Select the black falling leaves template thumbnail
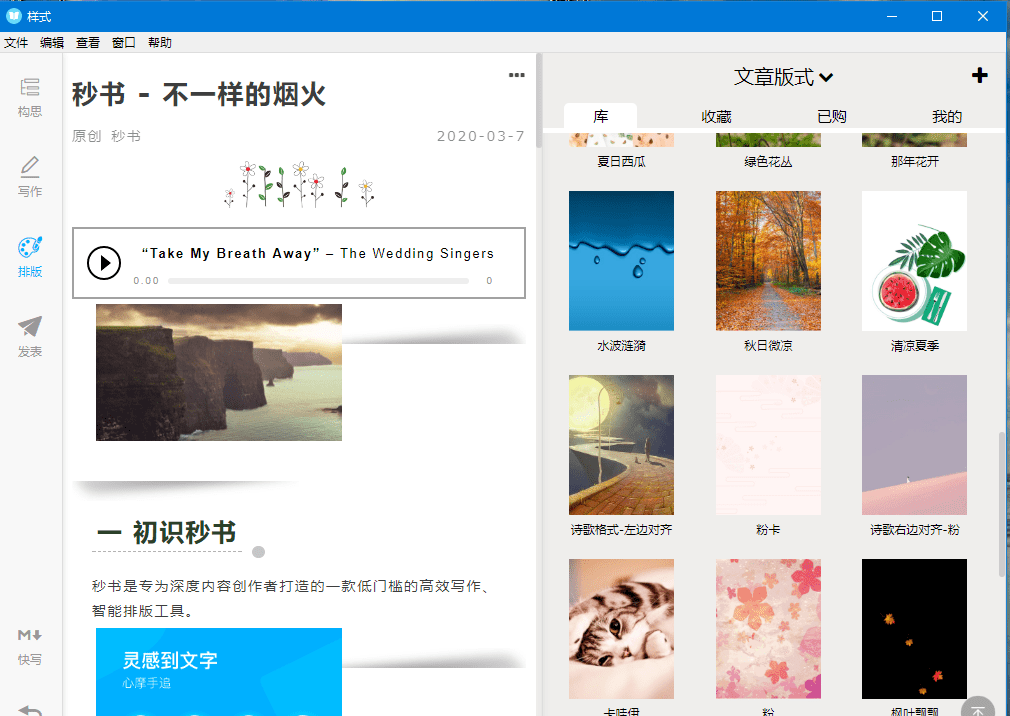This screenshot has width=1010, height=716. click(x=914, y=629)
